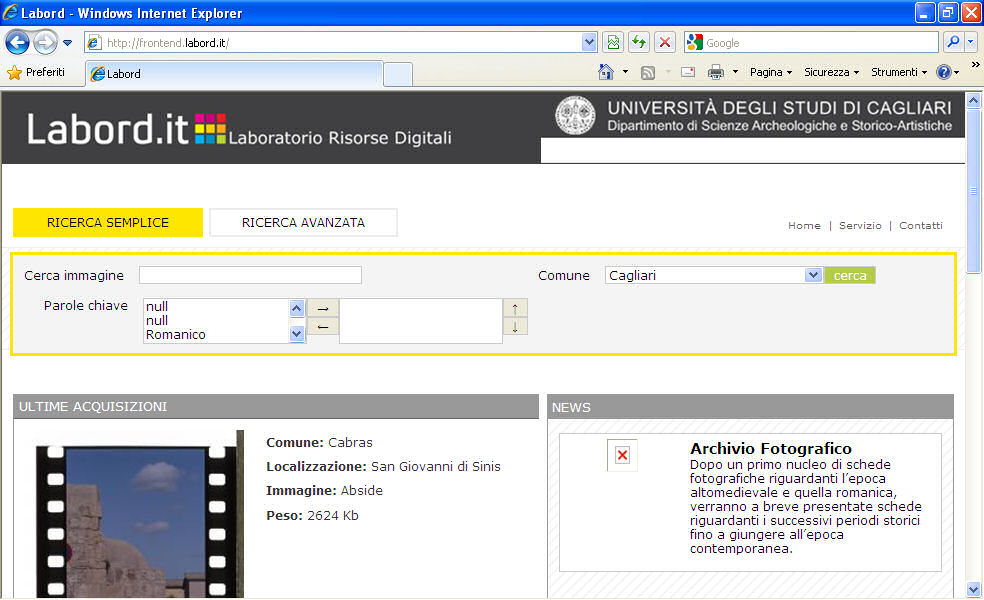Click the 'Immagine: Abside' text

[x=324, y=490]
